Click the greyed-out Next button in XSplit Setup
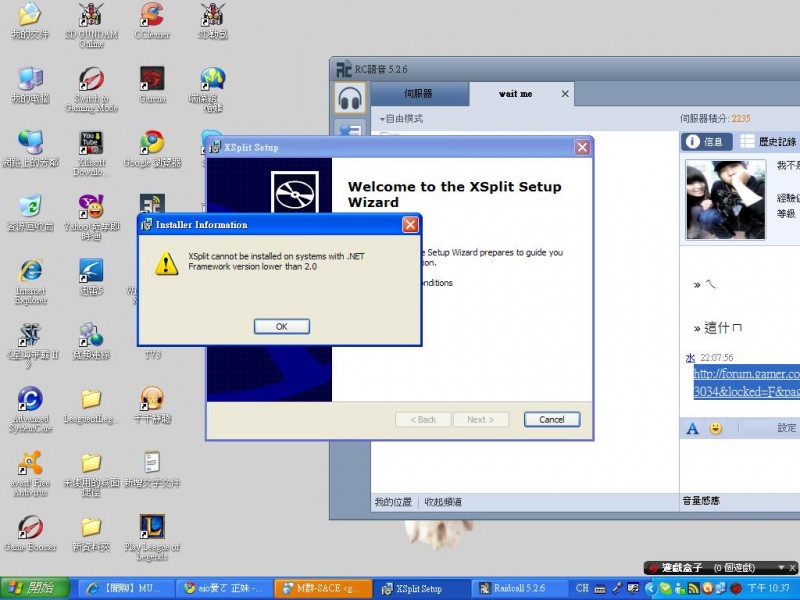Image resolution: width=800 pixels, height=600 pixels. pos(481,419)
